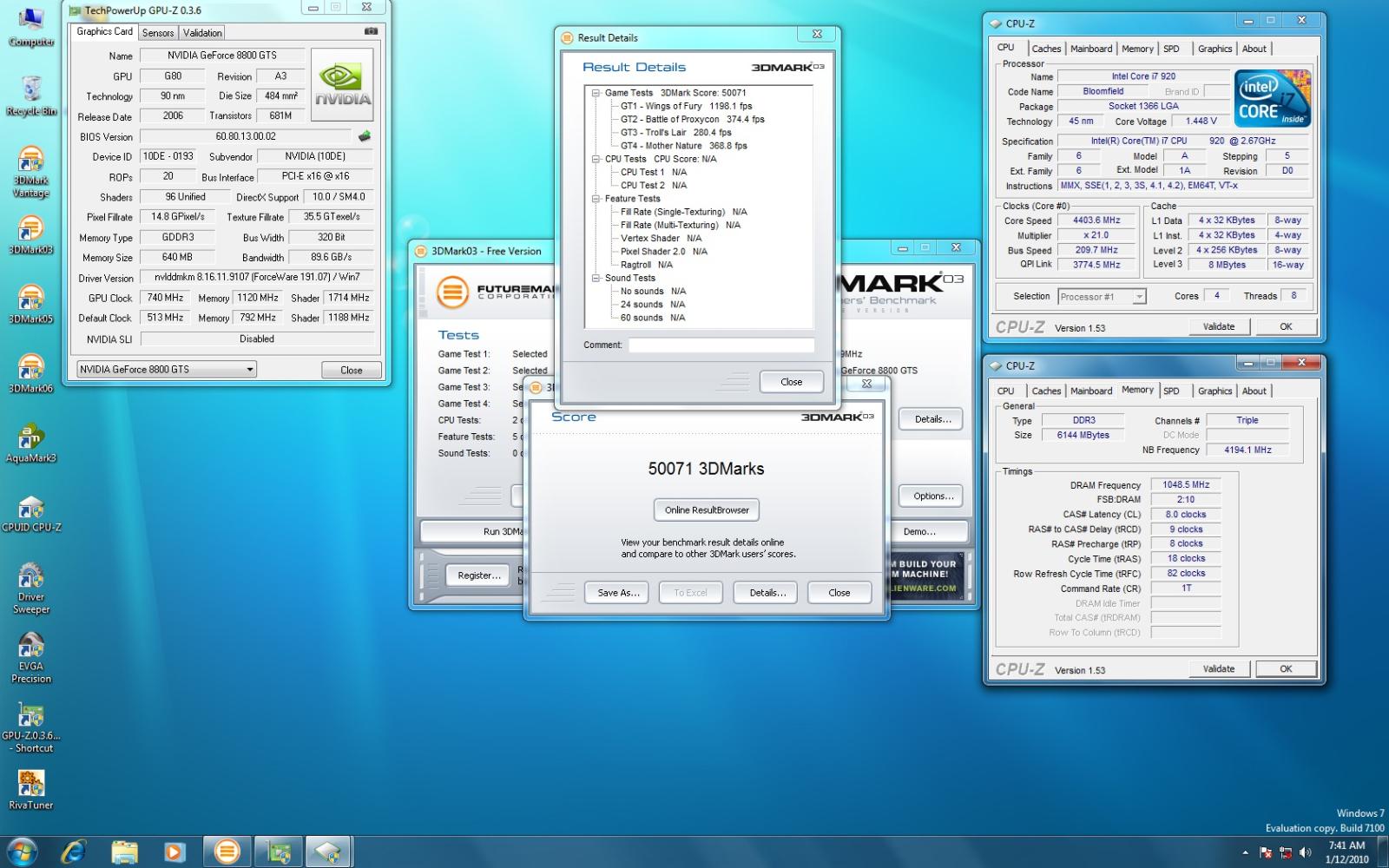Click the GPU-Z BIOS save chip icon
1389x868 pixels.
coord(364,136)
